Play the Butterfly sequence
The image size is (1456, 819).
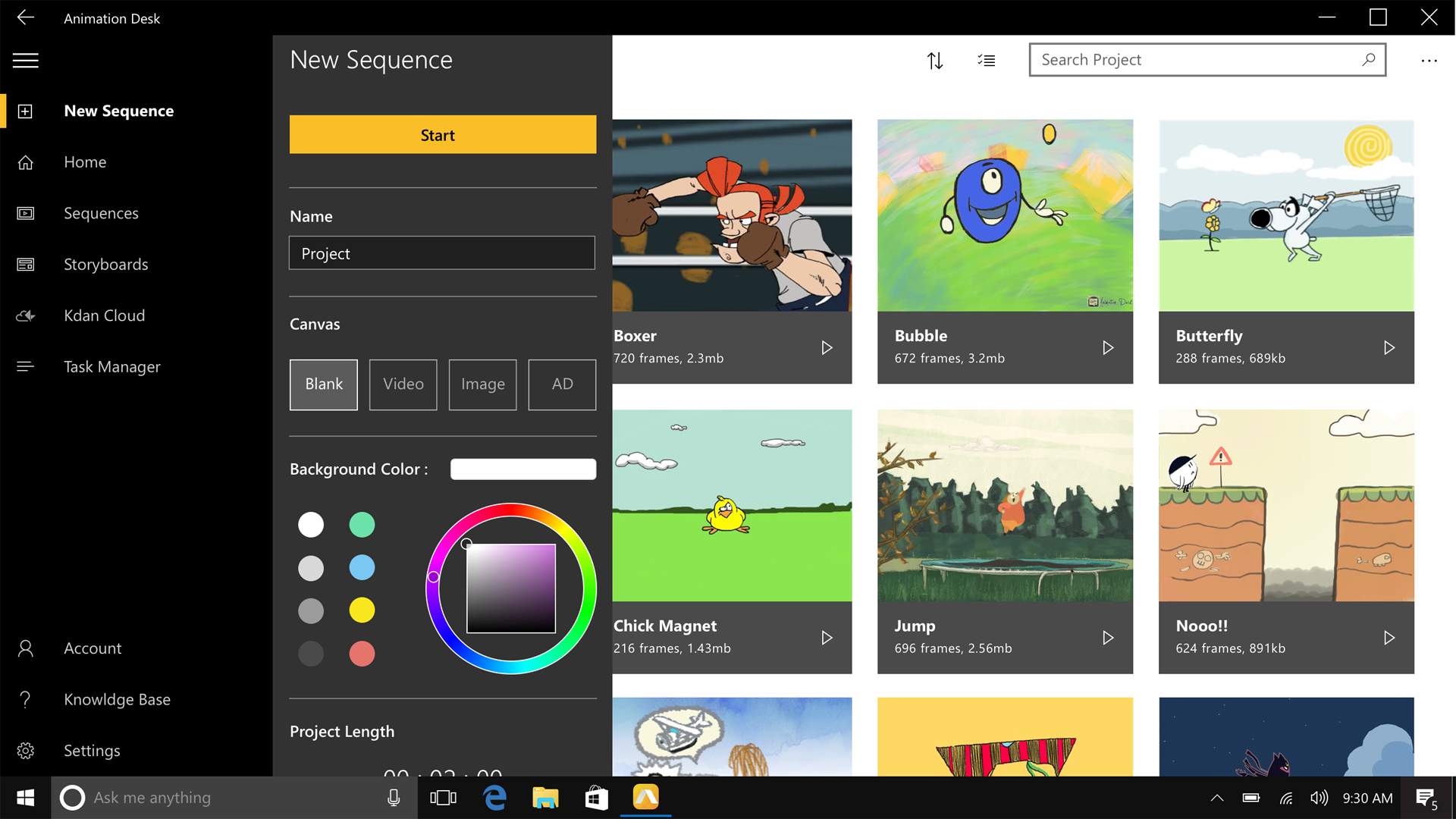click(1389, 347)
